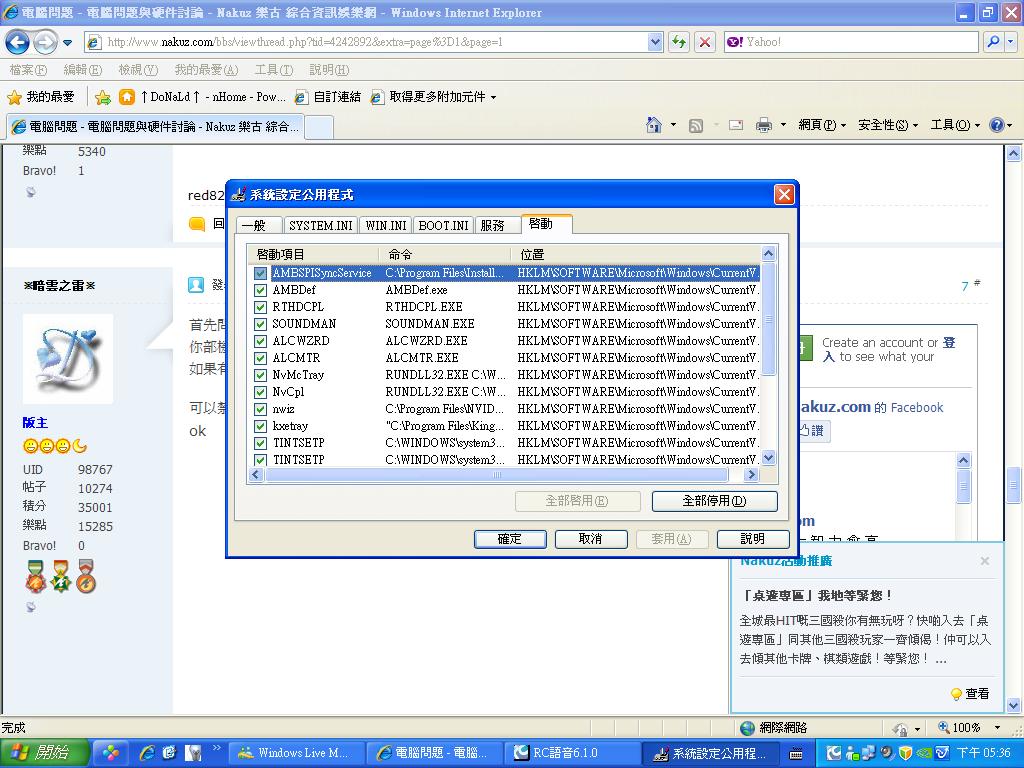The image size is (1024, 768).
Task: Uncheck the AMBDef startup item
Action: [260, 290]
